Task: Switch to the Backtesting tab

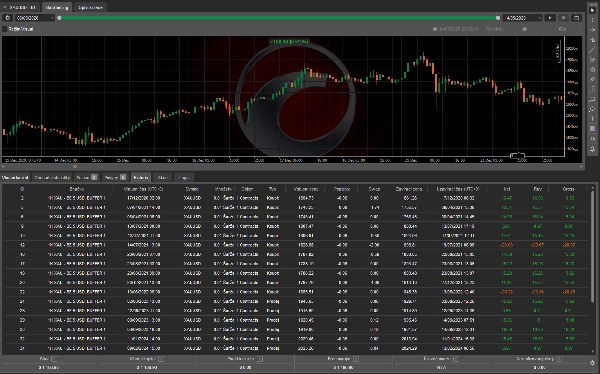Action: coord(57,7)
